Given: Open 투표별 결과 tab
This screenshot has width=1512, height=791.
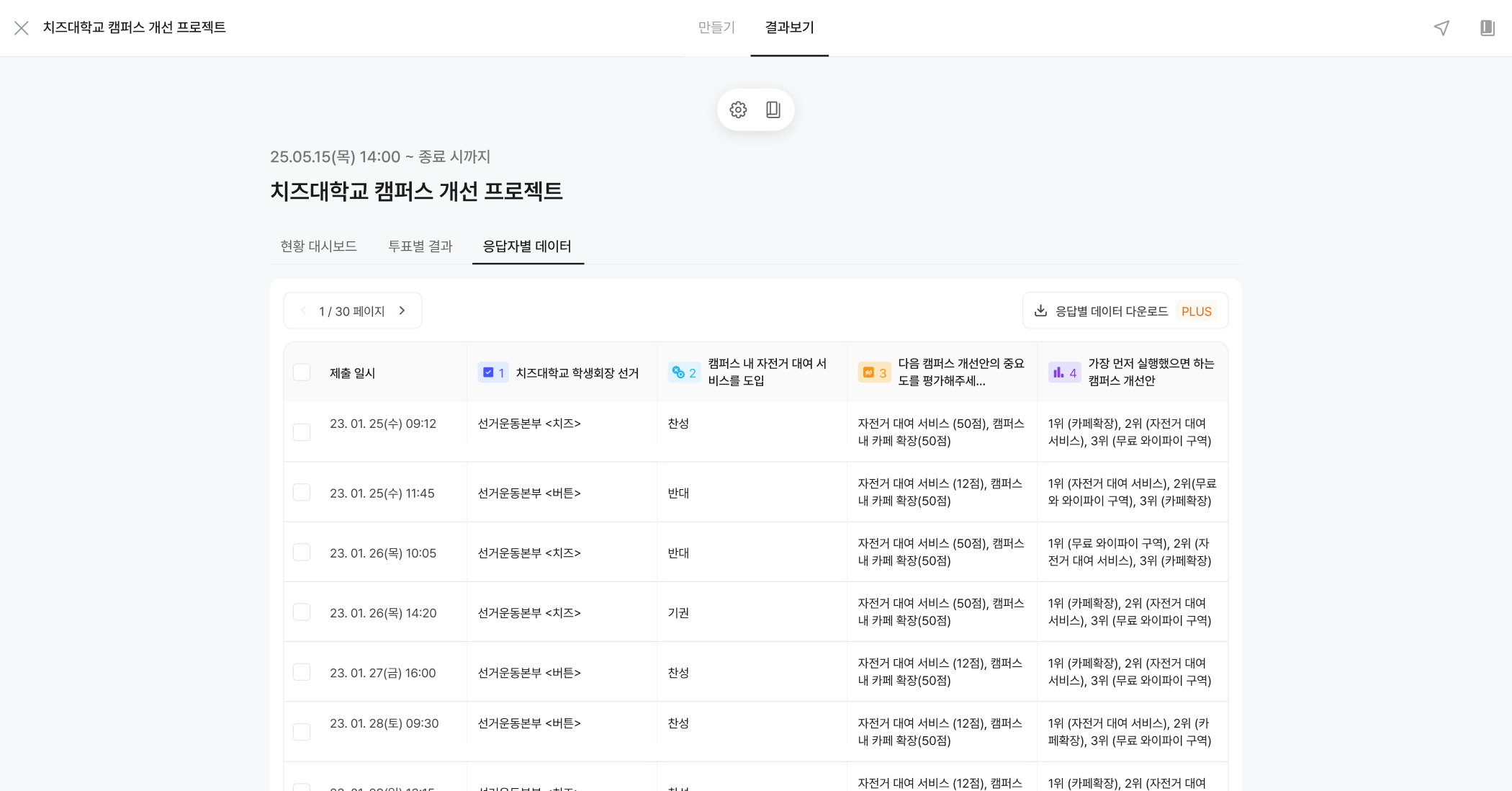Looking at the screenshot, I should tap(420, 246).
